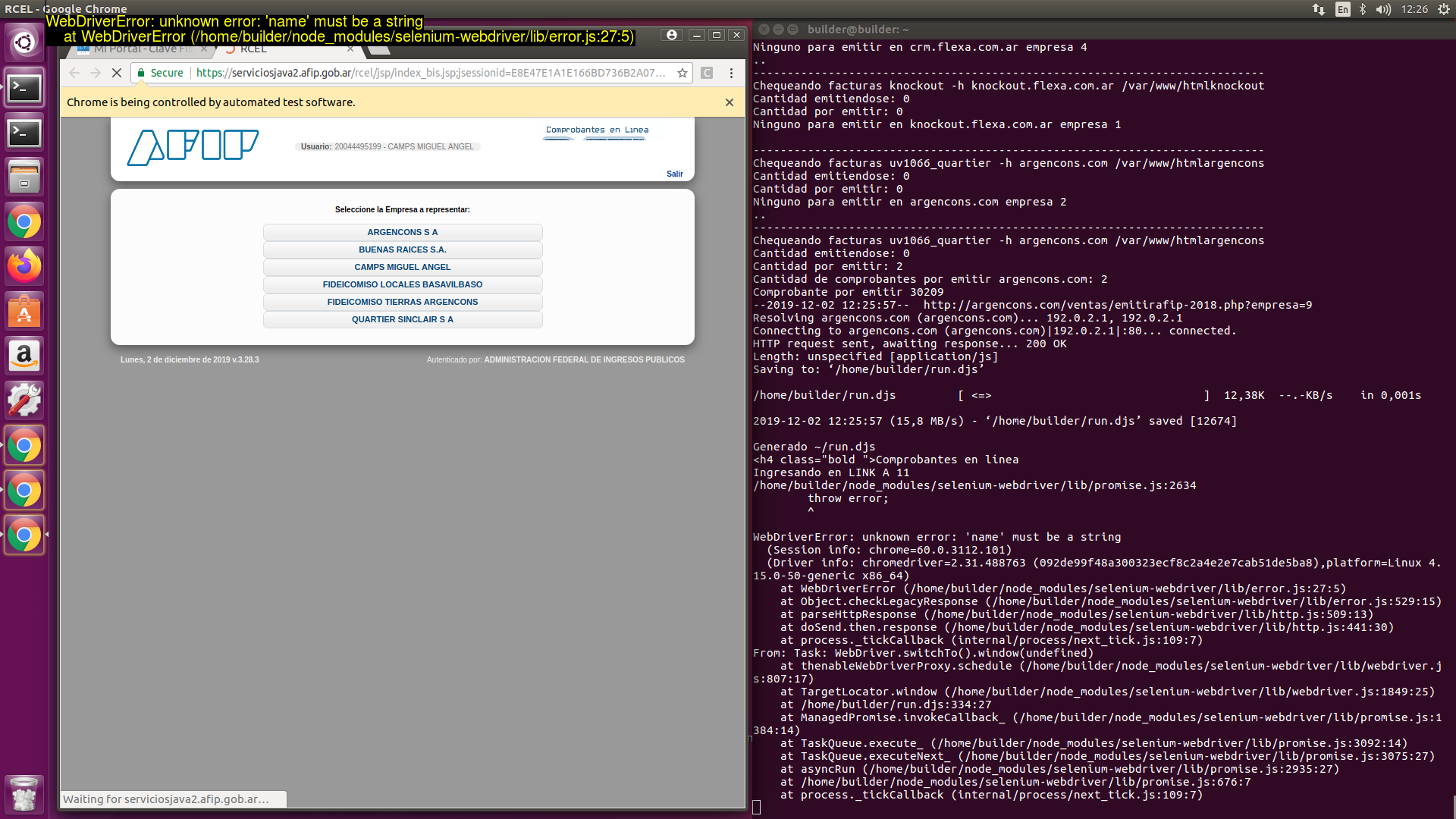Choose CAMPS MIGUEL ANGEL to represent

[x=403, y=267]
